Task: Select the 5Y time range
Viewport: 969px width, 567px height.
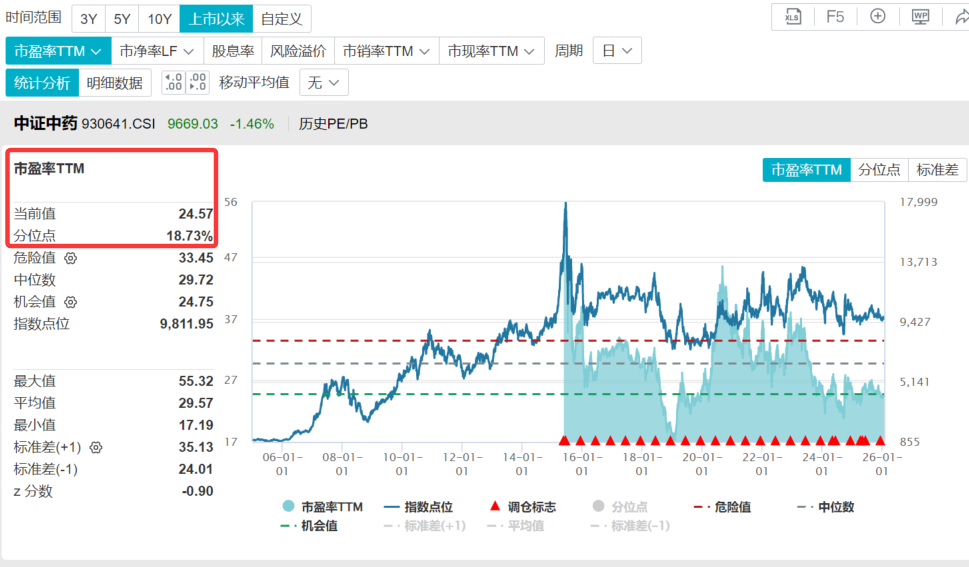Action: pyautogui.click(x=122, y=18)
